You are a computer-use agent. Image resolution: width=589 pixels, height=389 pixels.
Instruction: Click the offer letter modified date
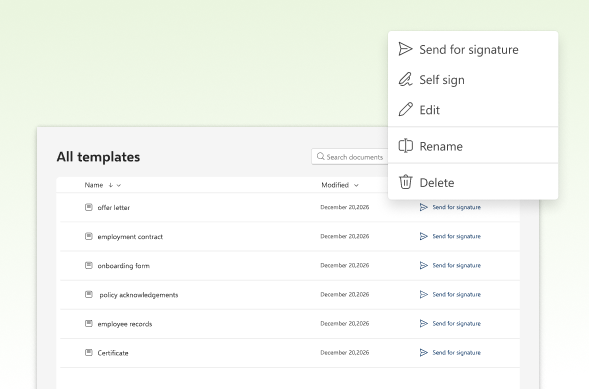tap(344, 207)
